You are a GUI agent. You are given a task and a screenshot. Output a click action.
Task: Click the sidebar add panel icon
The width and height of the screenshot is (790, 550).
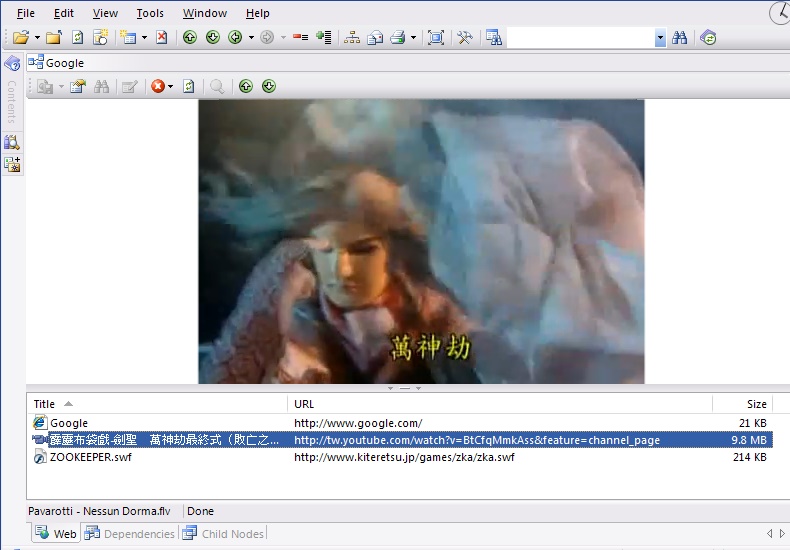coord(12,164)
